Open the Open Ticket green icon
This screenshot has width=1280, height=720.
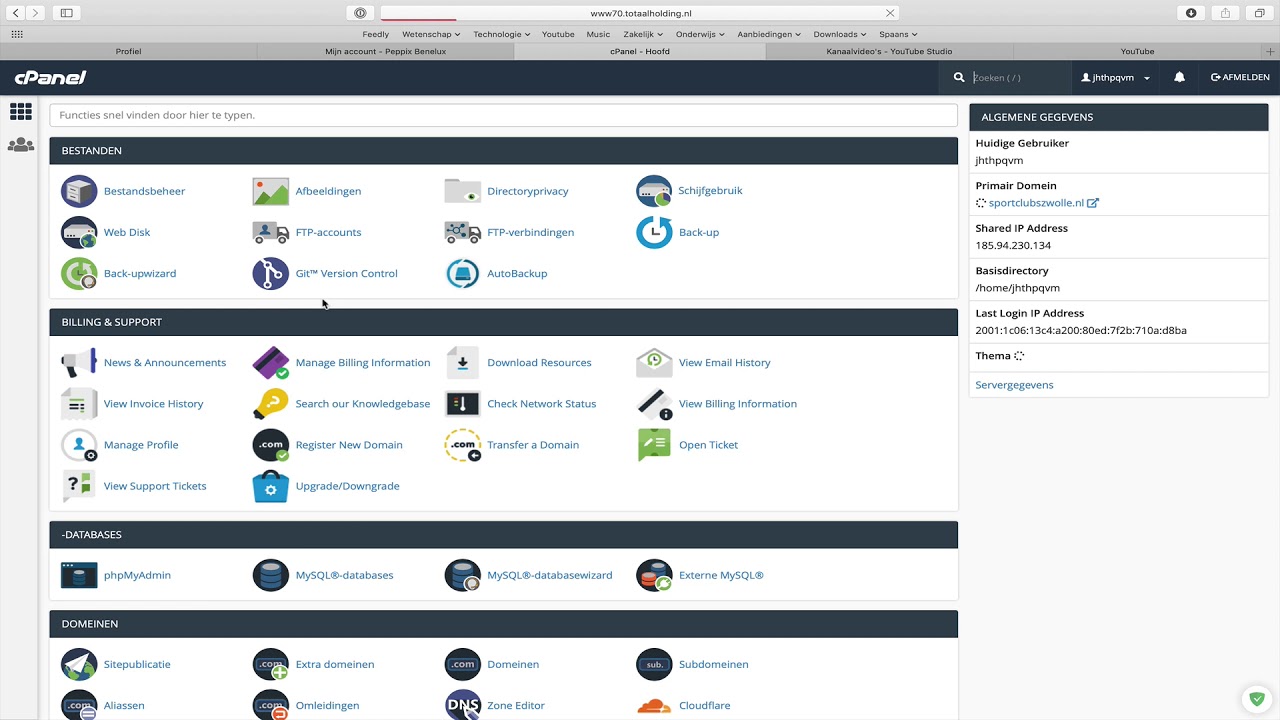click(654, 445)
